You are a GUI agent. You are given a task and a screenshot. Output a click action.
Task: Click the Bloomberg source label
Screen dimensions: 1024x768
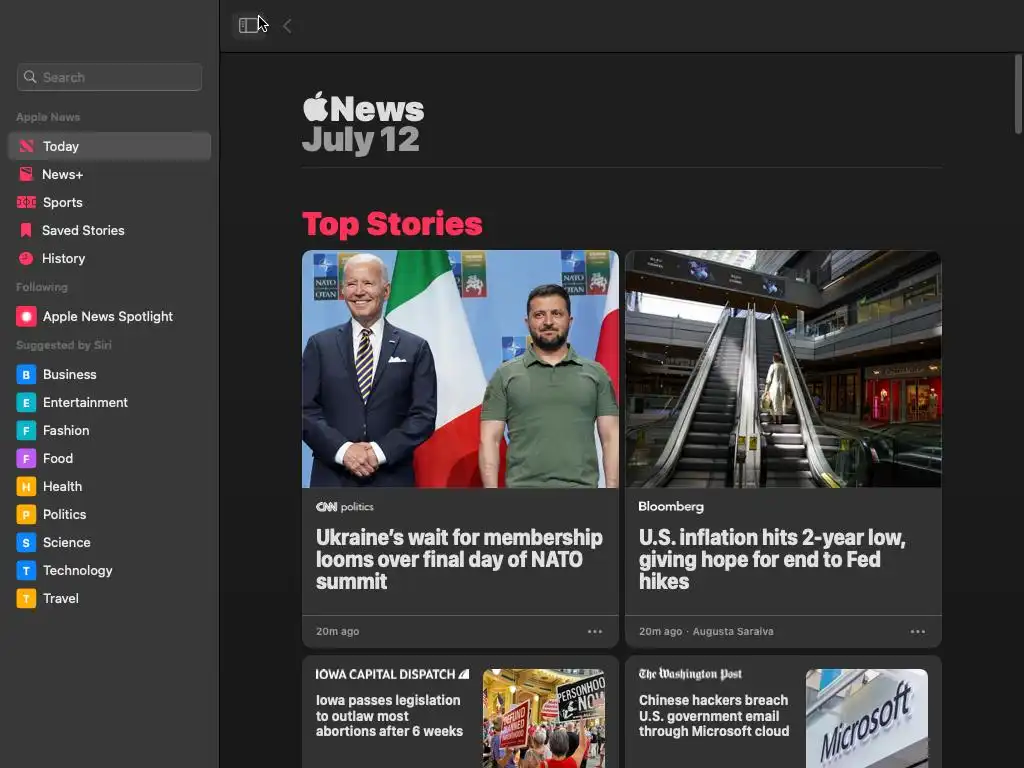click(671, 507)
